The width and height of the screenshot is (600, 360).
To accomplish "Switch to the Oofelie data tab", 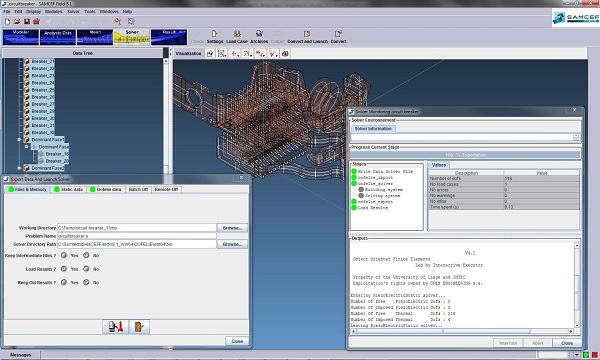I will pyautogui.click(x=106, y=189).
